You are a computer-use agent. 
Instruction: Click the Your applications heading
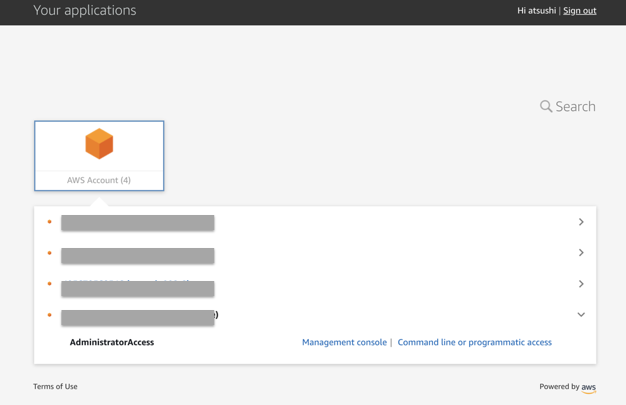tap(85, 10)
